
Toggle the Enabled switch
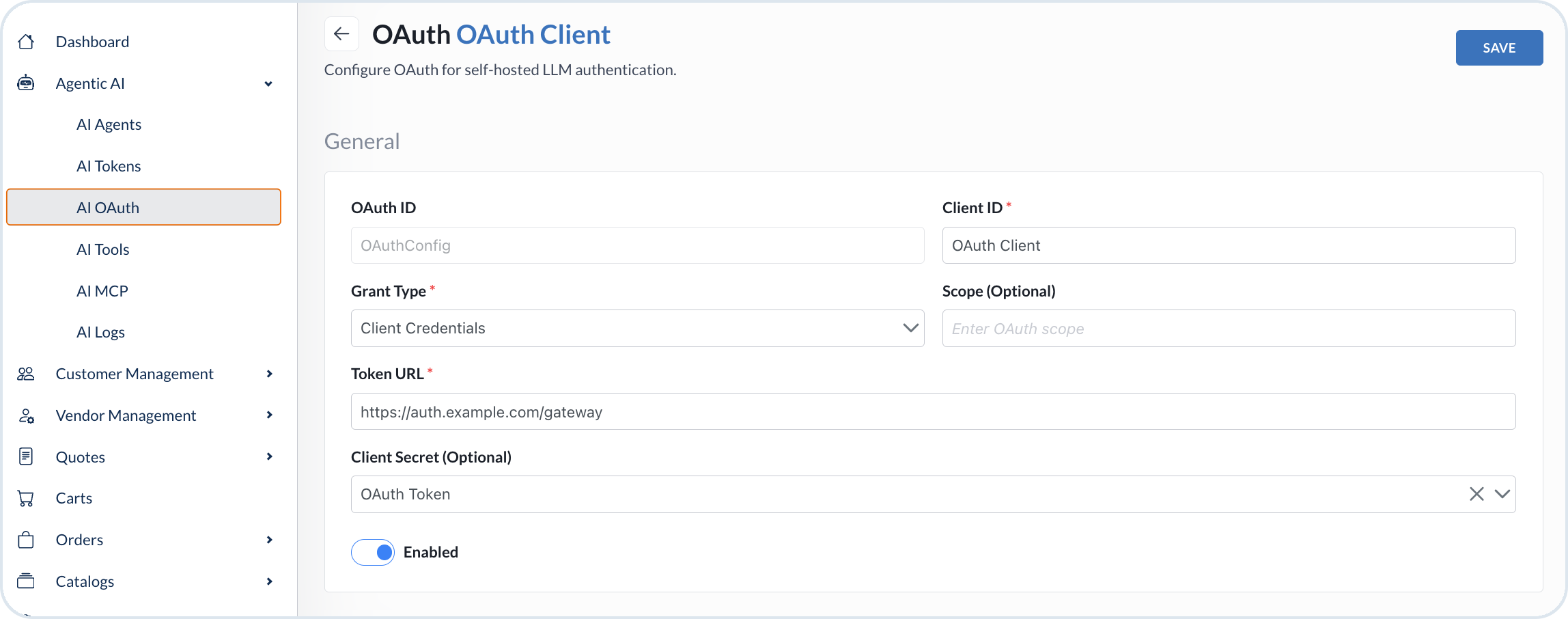373,552
